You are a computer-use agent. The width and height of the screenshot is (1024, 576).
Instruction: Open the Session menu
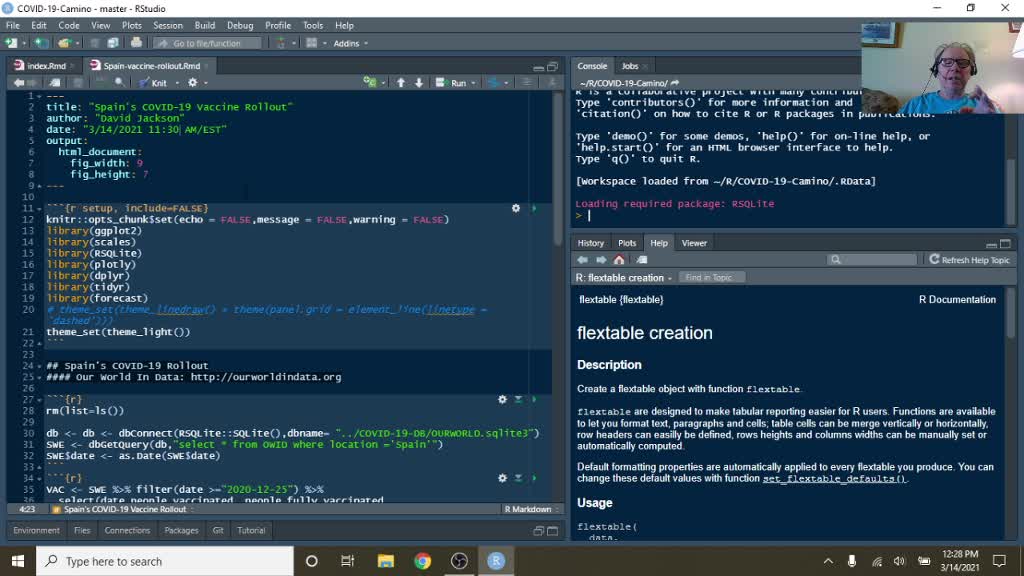(x=168, y=25)
